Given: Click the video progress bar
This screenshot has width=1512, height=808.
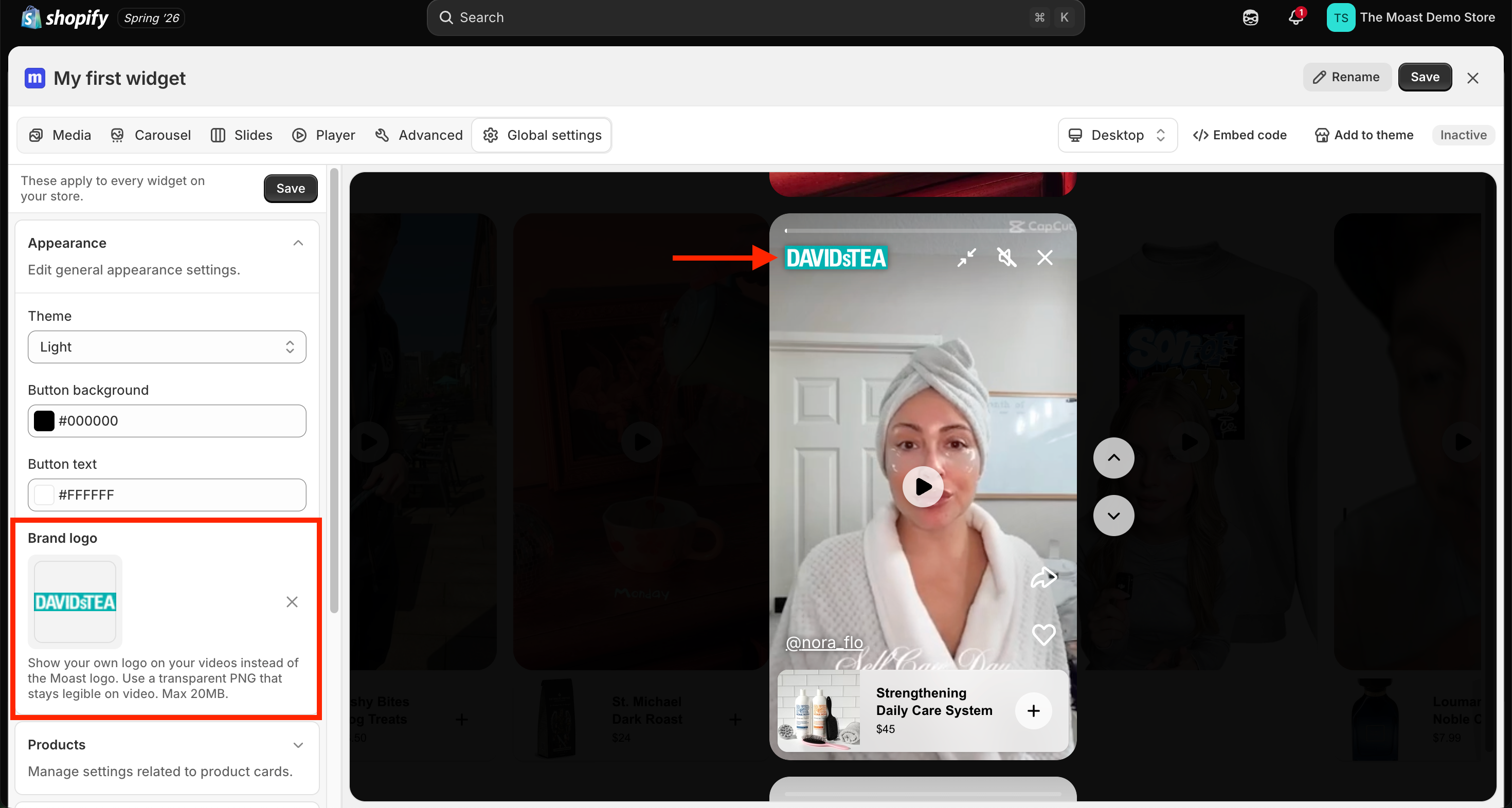Looking at the screenshot, I should (922, 230).
